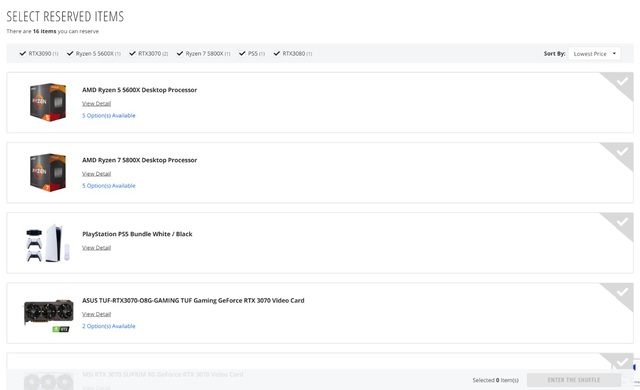This screenshot has height=390, width=640.
Task: Expand 2 Option(s) Available under ASUS RTX 3070
Action: [109, 326]
